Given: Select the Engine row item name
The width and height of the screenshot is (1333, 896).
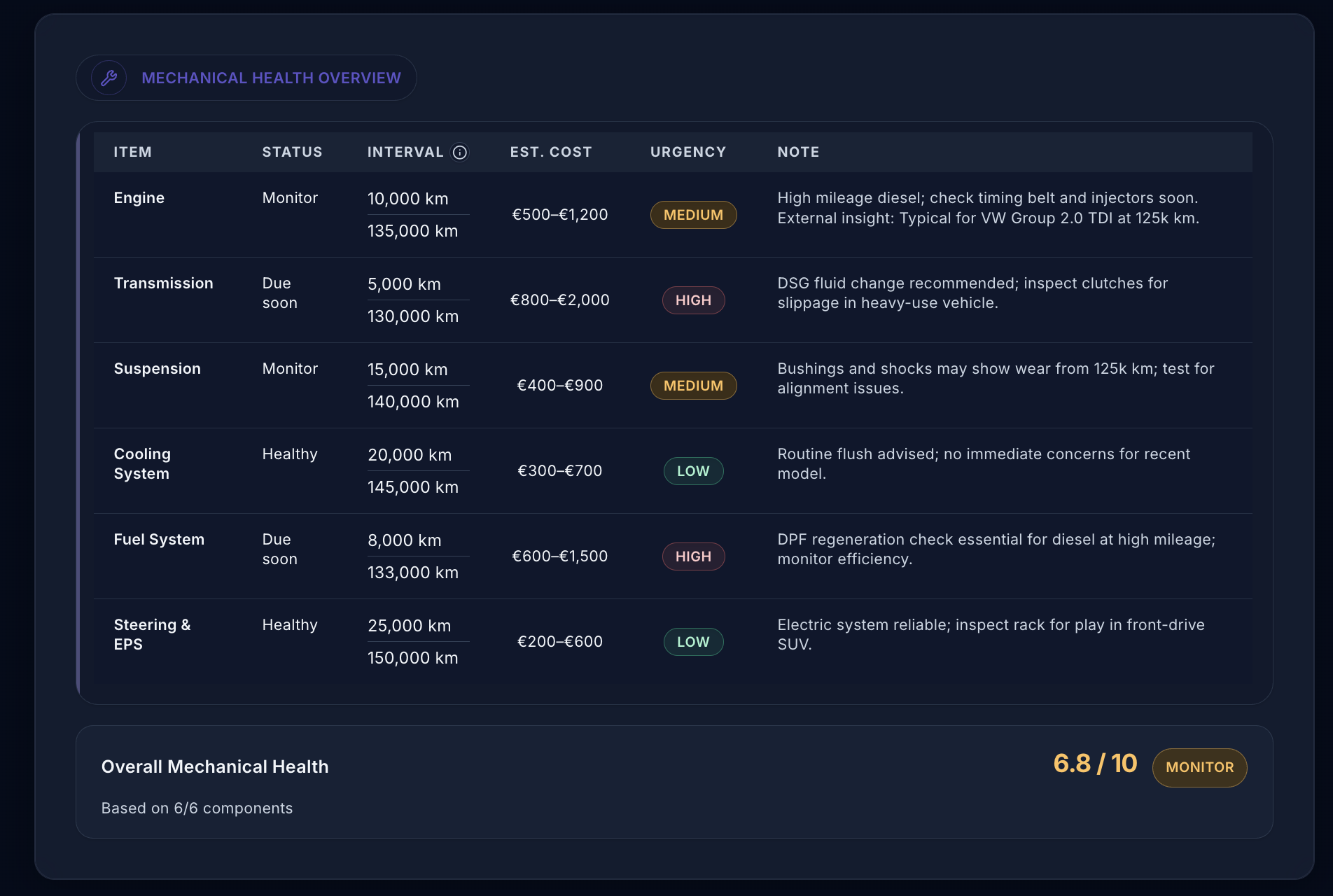Looking at the screenshot, I should (x=139, y=198).
